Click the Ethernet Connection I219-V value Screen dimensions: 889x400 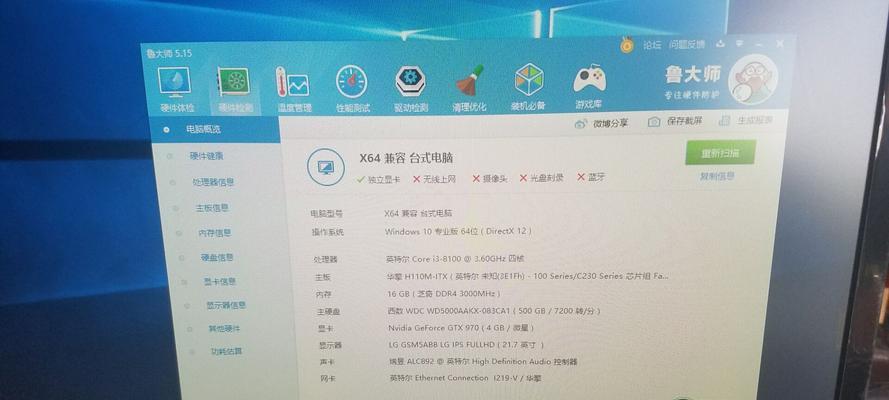coord(465,378)
